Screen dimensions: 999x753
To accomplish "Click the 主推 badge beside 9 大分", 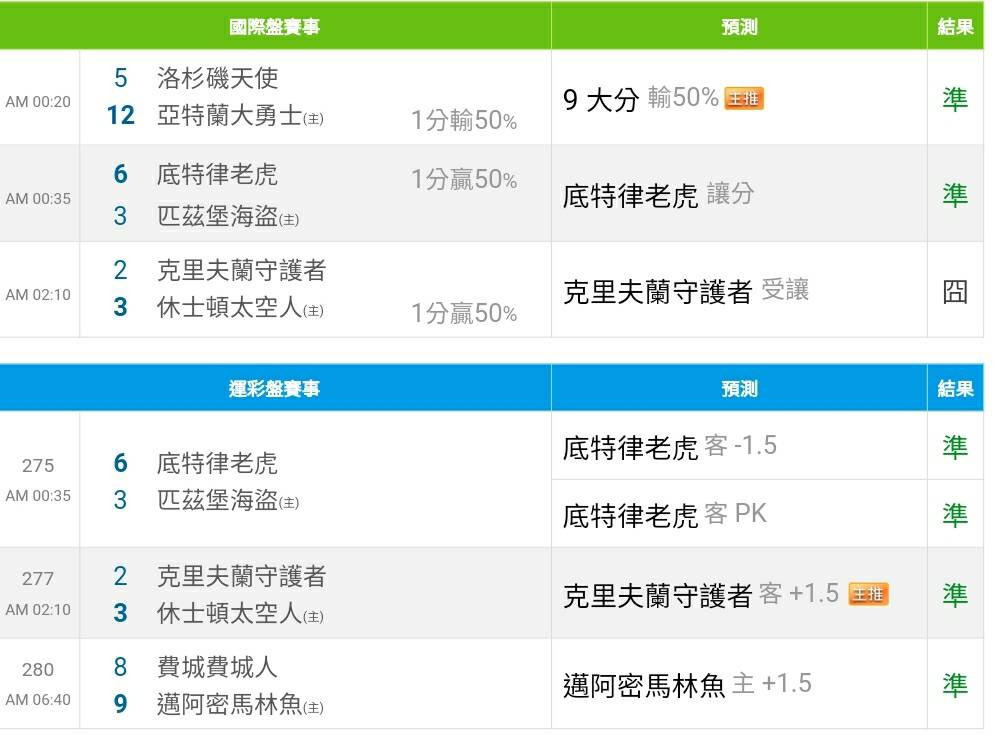I will coord(744,99).
